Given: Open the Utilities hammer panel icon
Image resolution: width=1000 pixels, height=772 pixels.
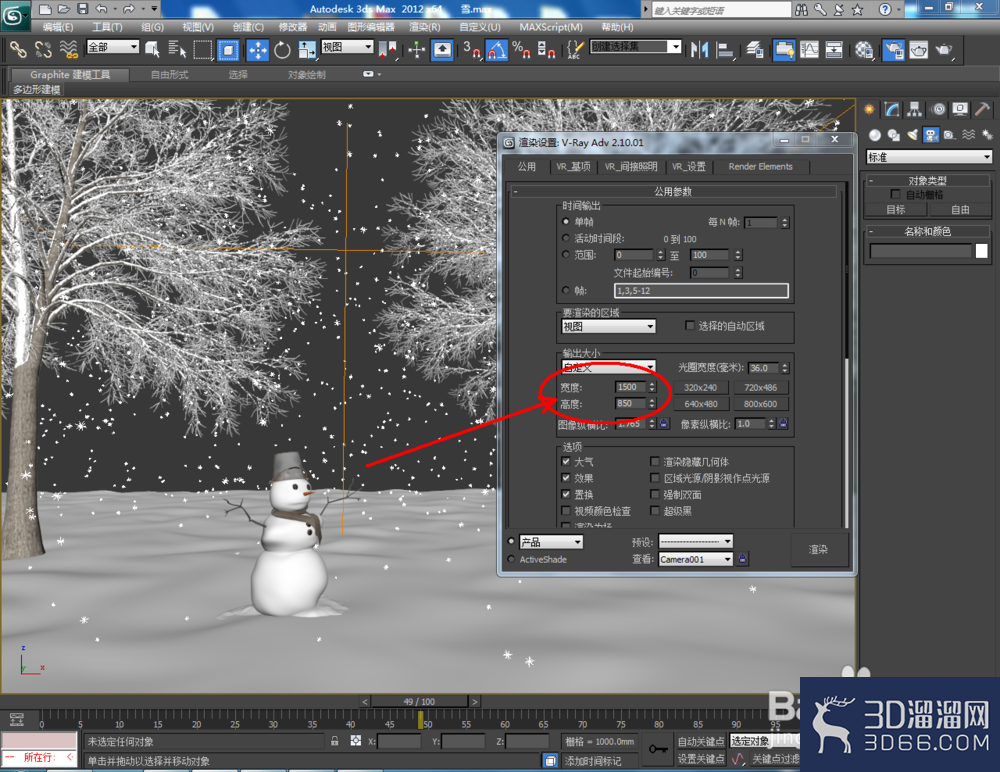Looking at the screenshot, I should [x=983, y=110].
